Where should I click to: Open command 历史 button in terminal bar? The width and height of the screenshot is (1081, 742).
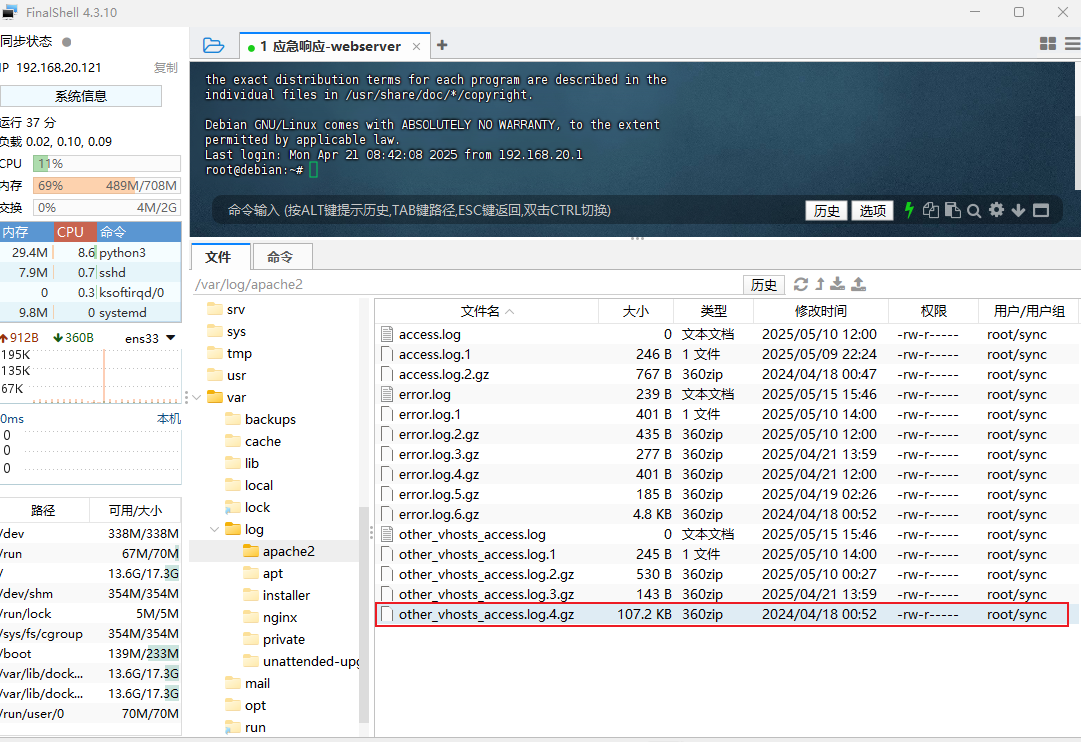826,210
